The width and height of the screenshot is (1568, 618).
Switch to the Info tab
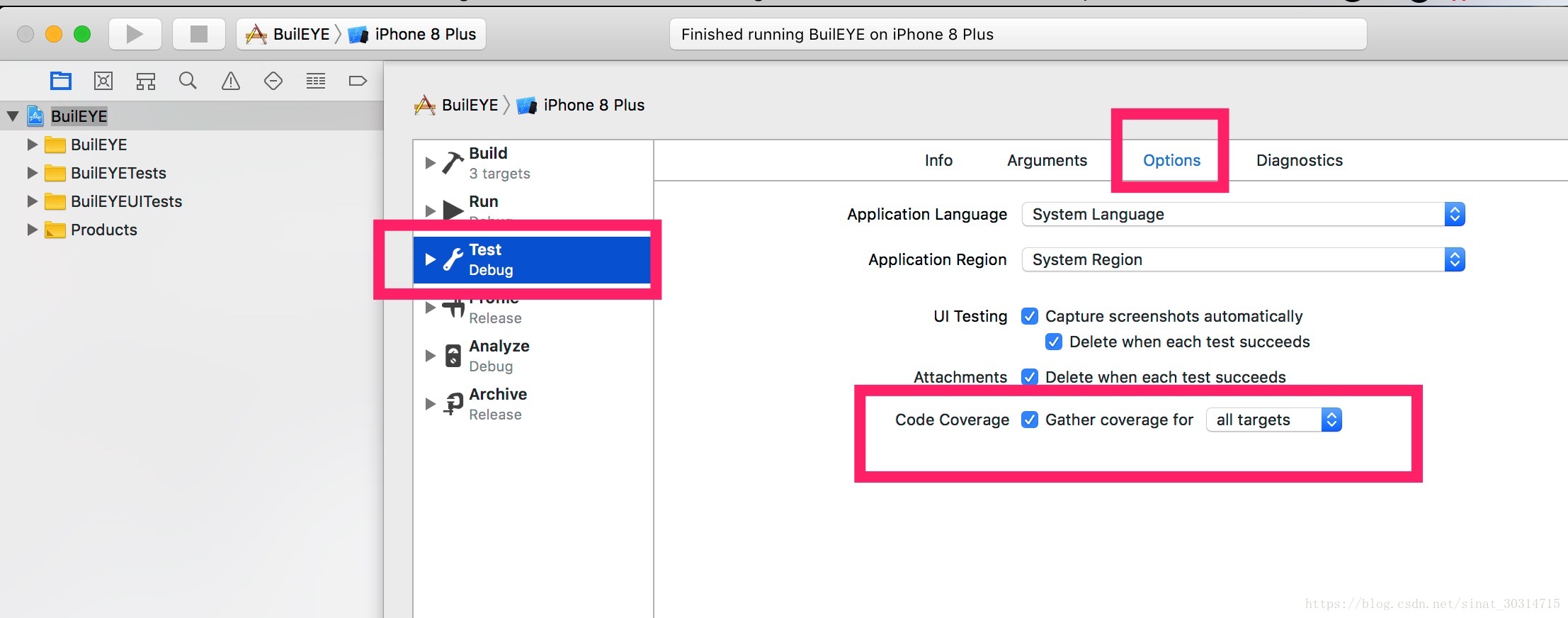pyautogui.click(x=938, y=160)
